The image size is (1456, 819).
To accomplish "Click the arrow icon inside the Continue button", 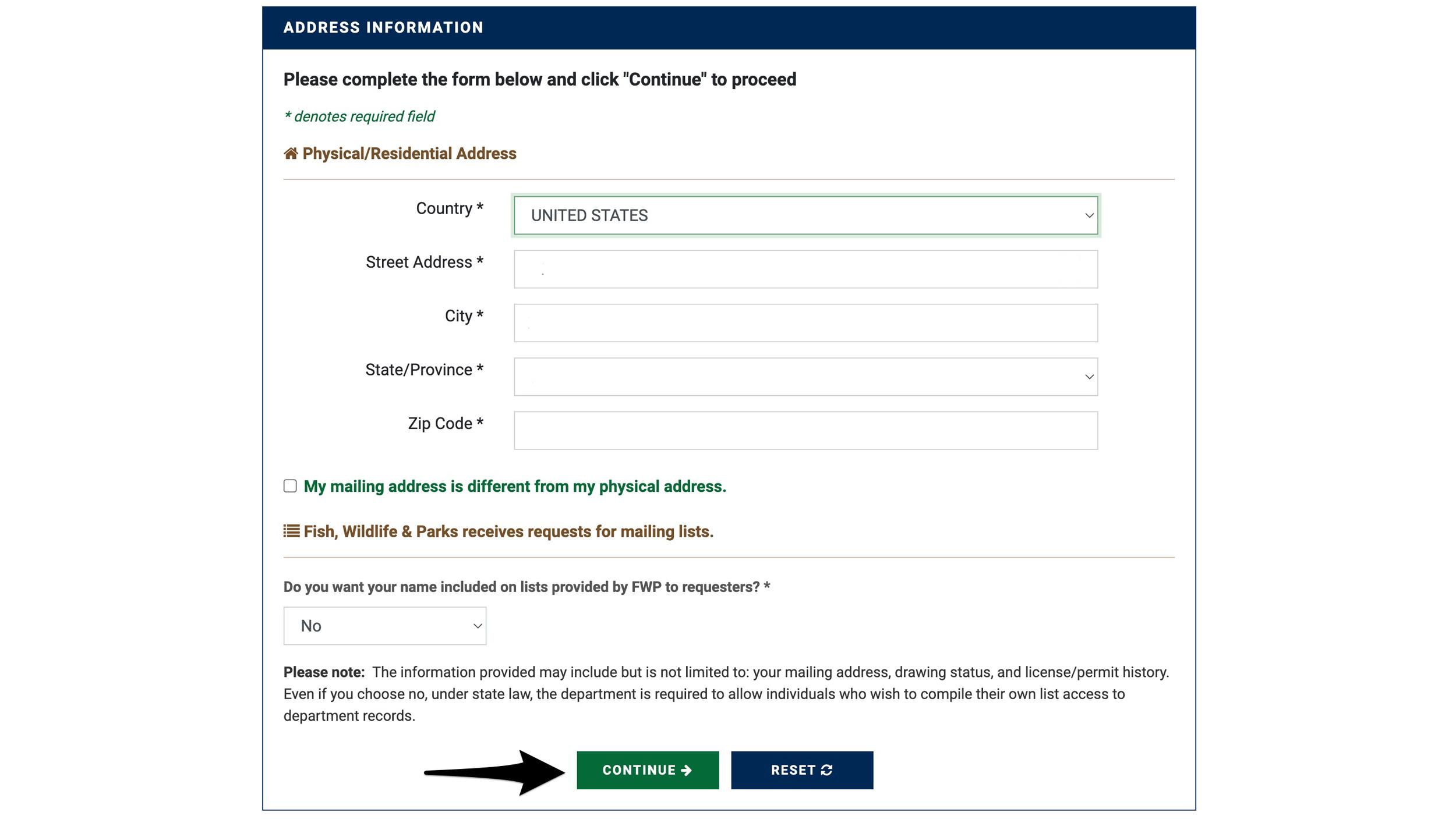I will 686,770.
